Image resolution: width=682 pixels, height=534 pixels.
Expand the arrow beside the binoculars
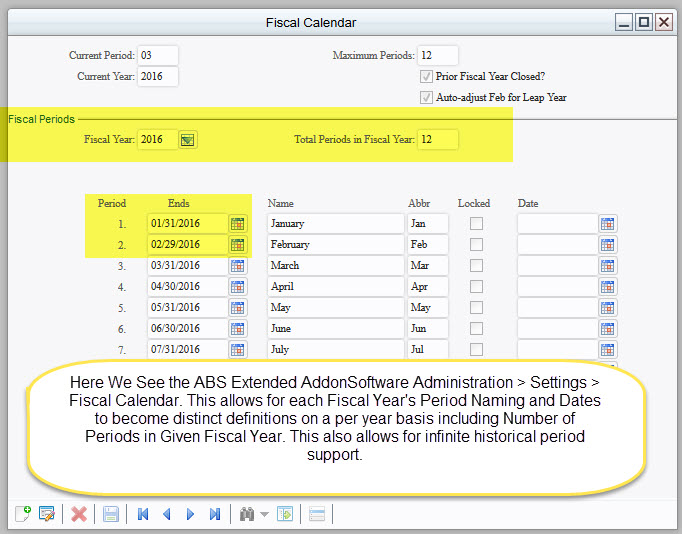264,515
